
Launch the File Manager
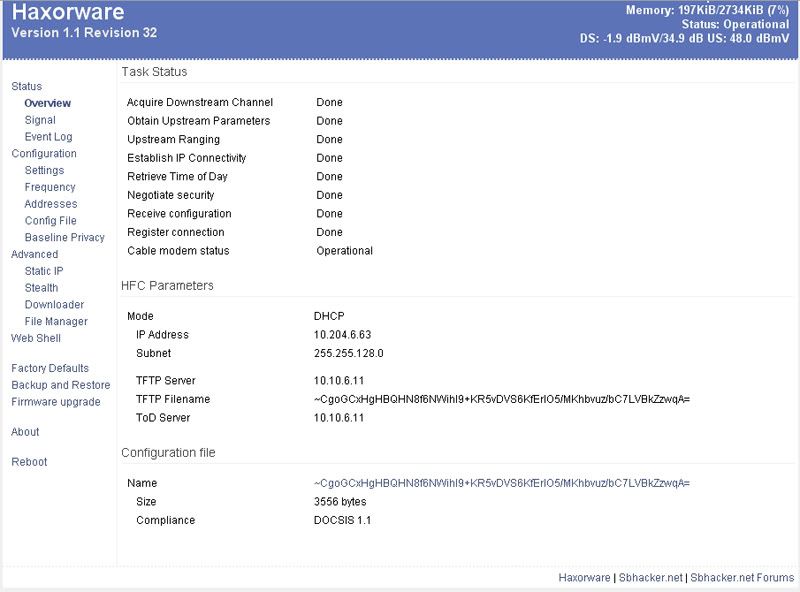[x=56, y=322]
